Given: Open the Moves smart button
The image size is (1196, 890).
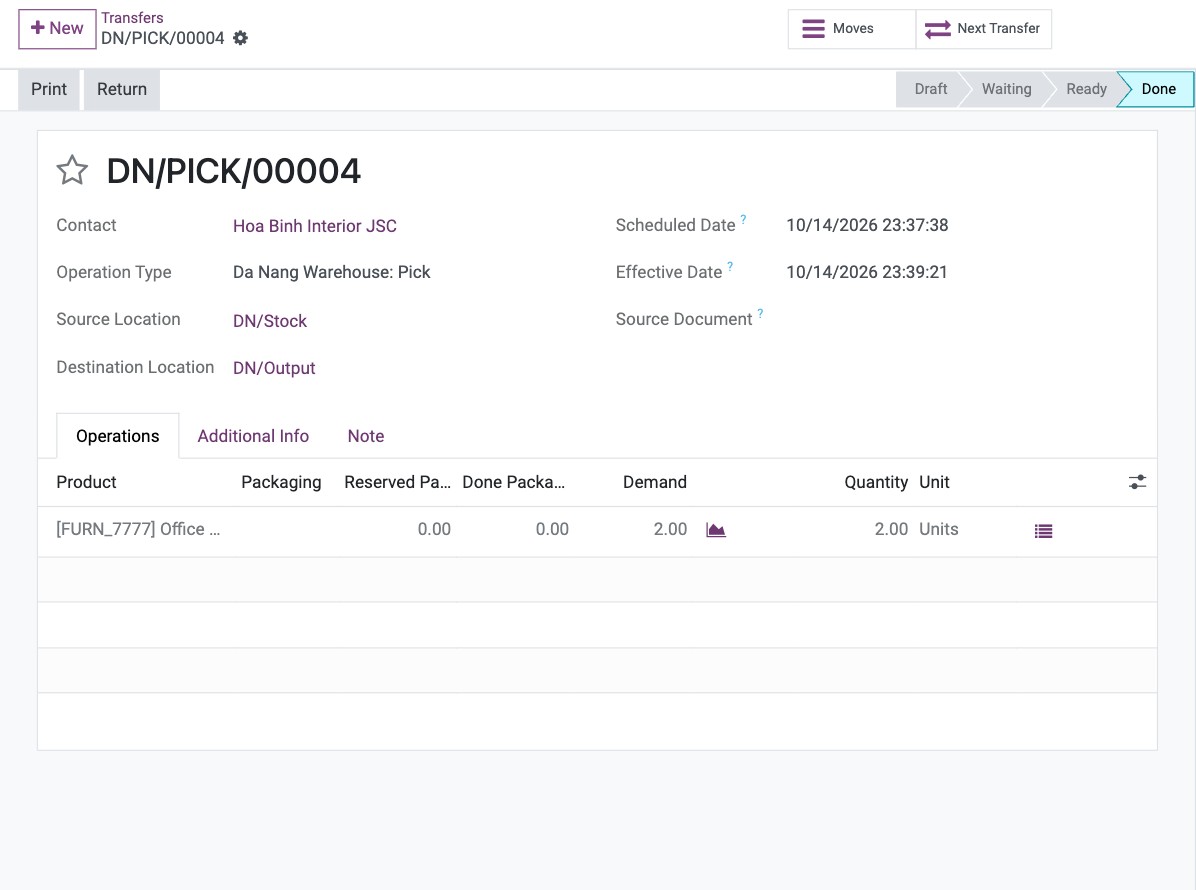Looking at the screenshot, I should 851,29.
